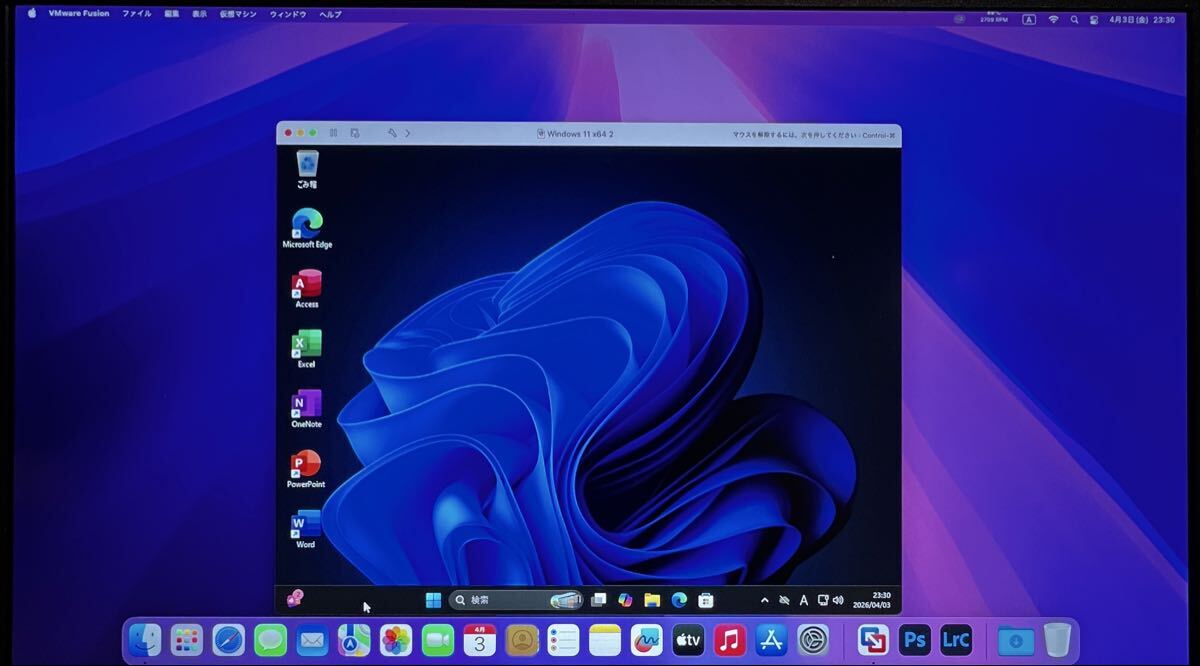Image resolution: width=1200 pixels, height=666 pixels.
Task: Click the PowerPoint desktop shortcut
Action: coord(306,465)
